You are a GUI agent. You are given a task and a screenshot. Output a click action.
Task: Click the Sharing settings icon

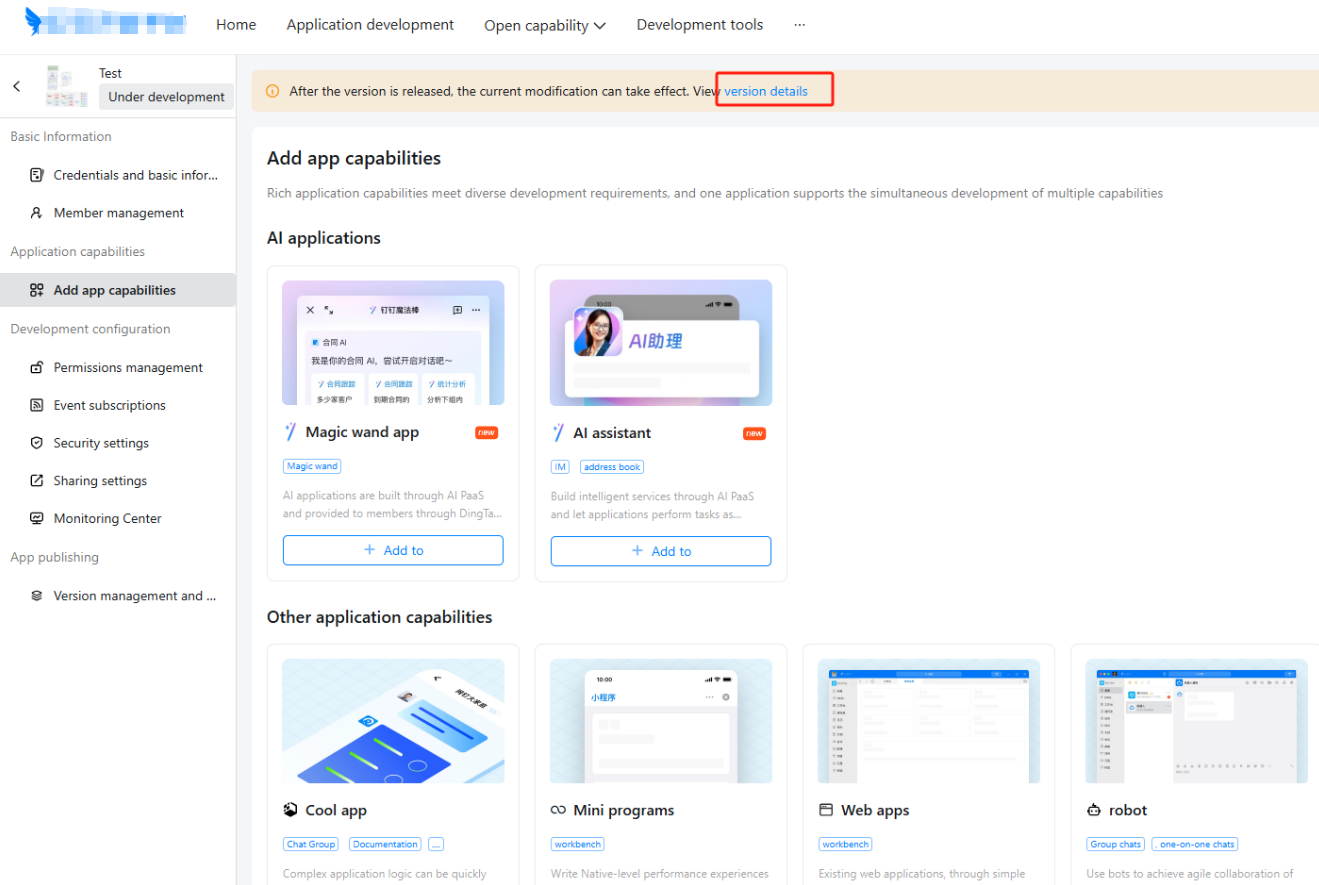click(x=37, y=481)
